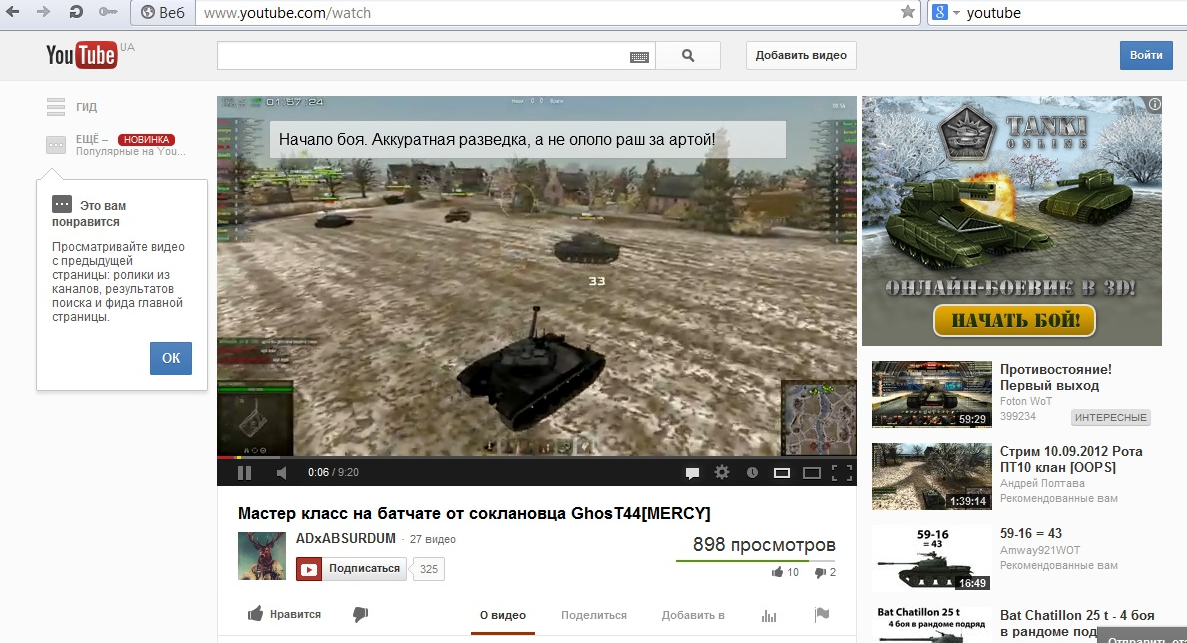1187x643 pixels.
Task: Click the Андрей Полтава channel name
Action: [x=1042, y=483]
